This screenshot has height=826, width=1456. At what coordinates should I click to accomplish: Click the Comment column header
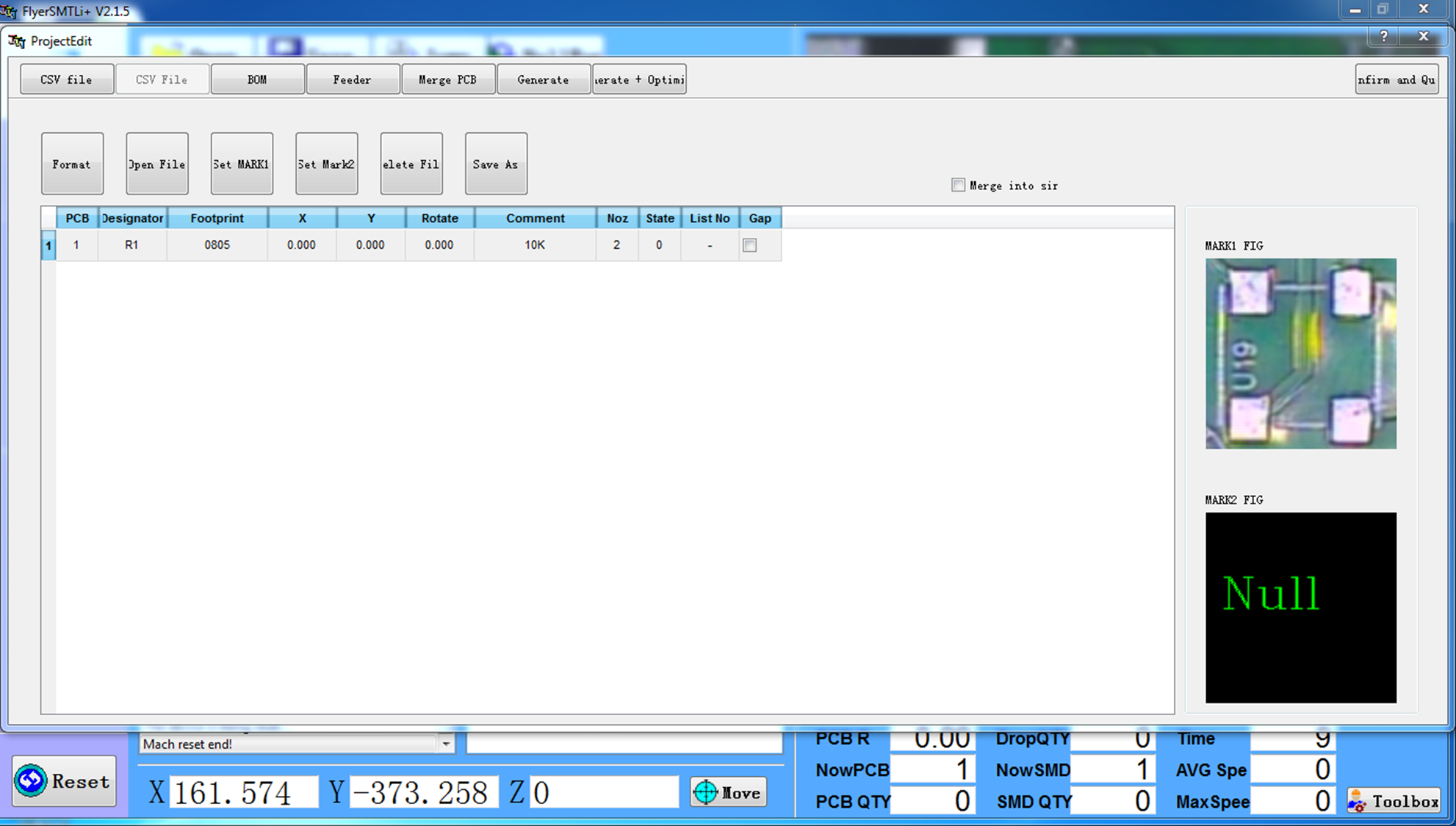[535, 218]
